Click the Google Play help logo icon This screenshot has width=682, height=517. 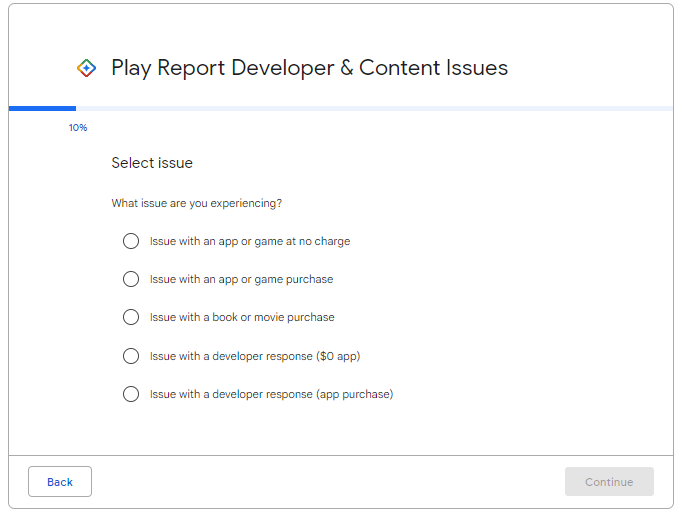[x=87, y=68]
